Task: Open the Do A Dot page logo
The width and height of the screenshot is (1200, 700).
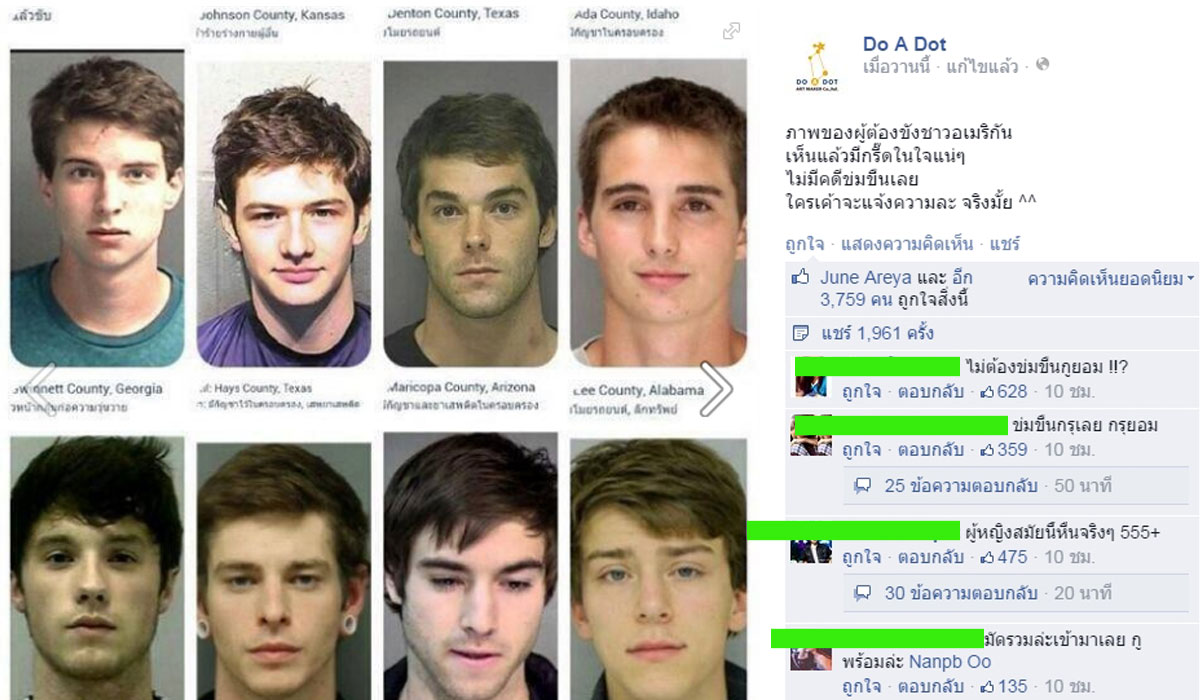Action: [817, 65]
